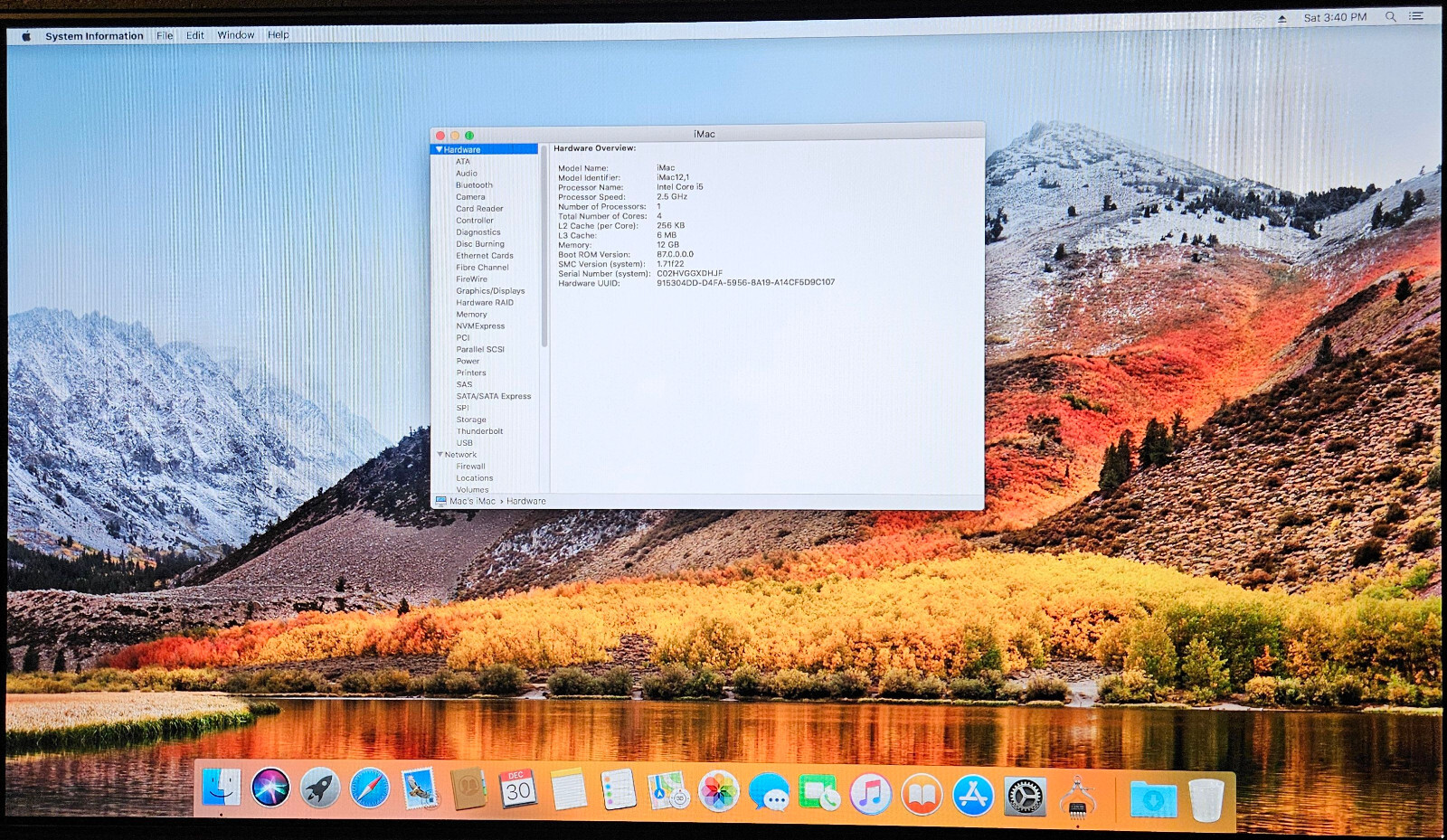Viewport: 1447px width, 840px height.
Task: Select Power in the sidebar
Action: [468, 362]
